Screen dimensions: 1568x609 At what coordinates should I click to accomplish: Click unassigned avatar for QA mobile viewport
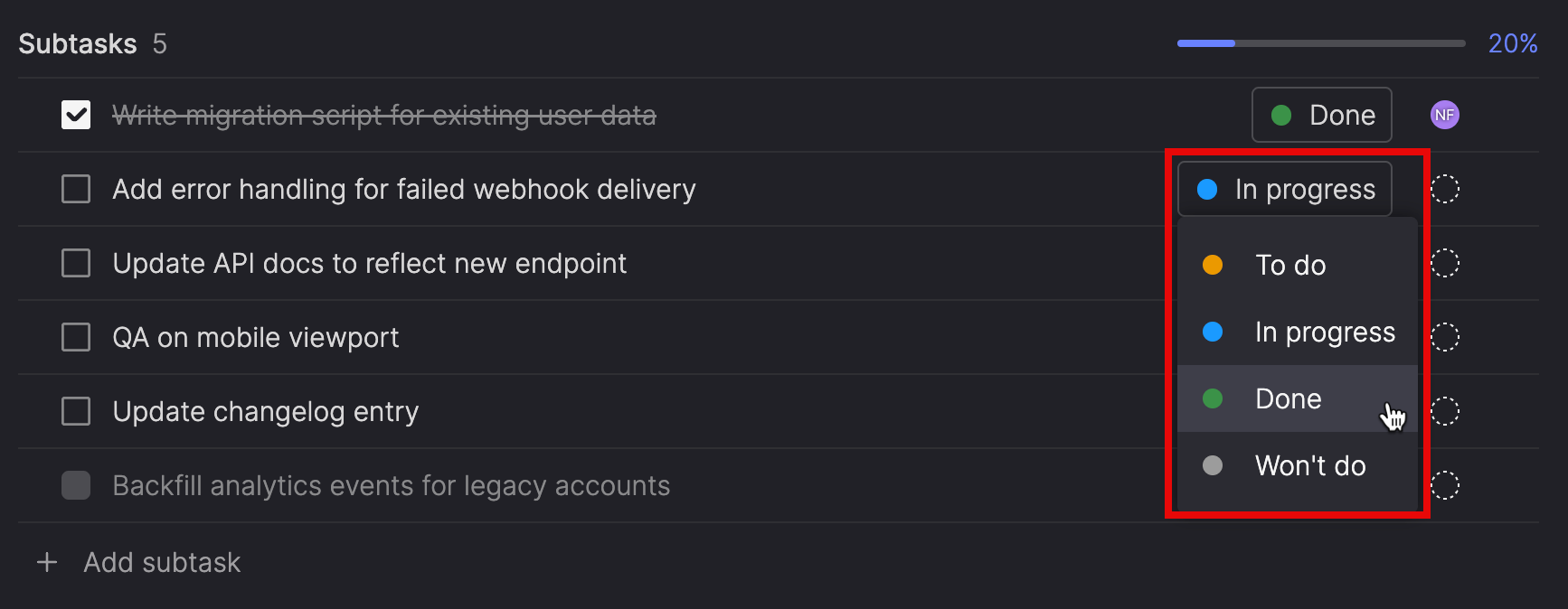[x=1444, y=337]
